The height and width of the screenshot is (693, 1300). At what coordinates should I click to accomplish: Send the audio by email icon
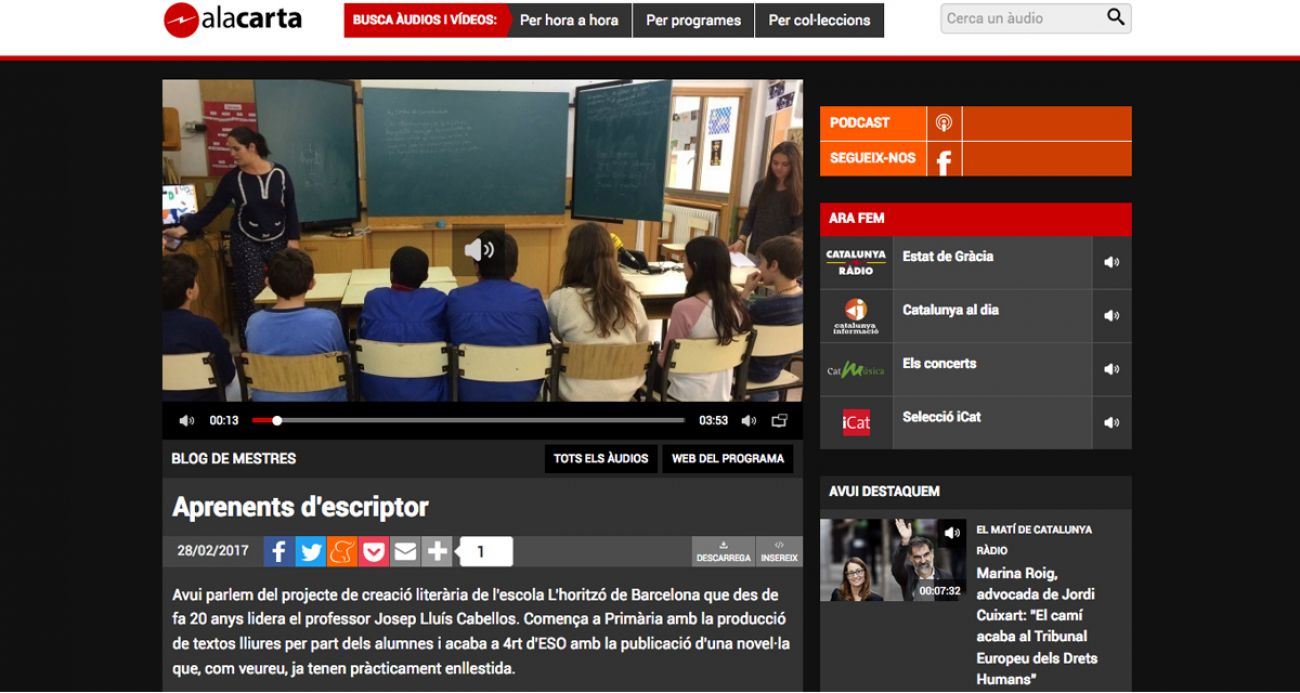(x=405, y=551)
